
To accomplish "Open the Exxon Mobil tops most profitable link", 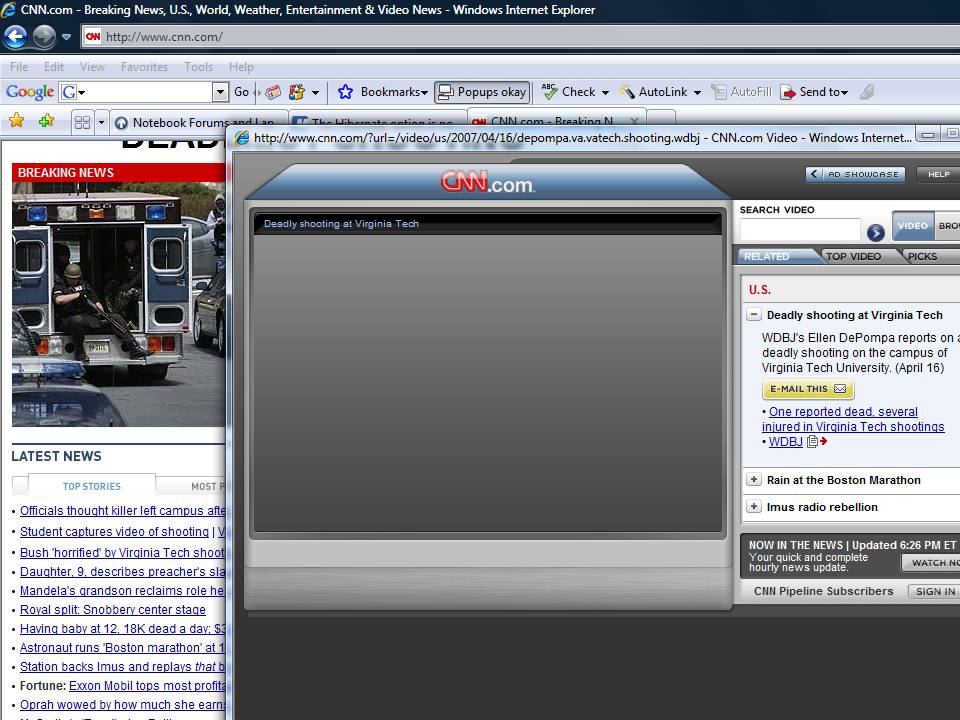I will pyautogui.click(x=147, y=686).
